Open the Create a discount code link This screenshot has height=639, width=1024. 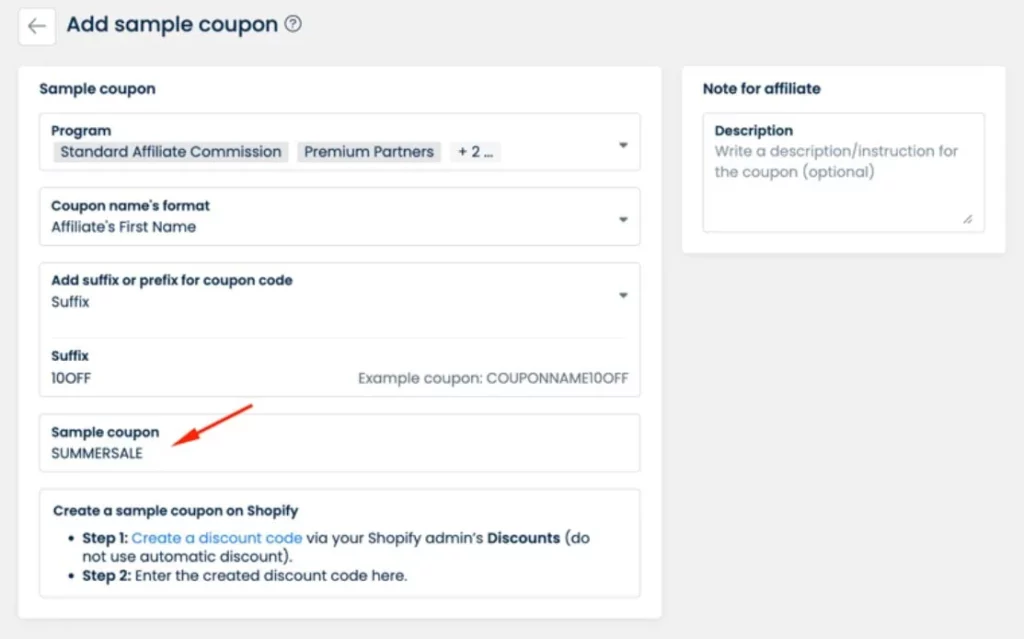(217, 538)
